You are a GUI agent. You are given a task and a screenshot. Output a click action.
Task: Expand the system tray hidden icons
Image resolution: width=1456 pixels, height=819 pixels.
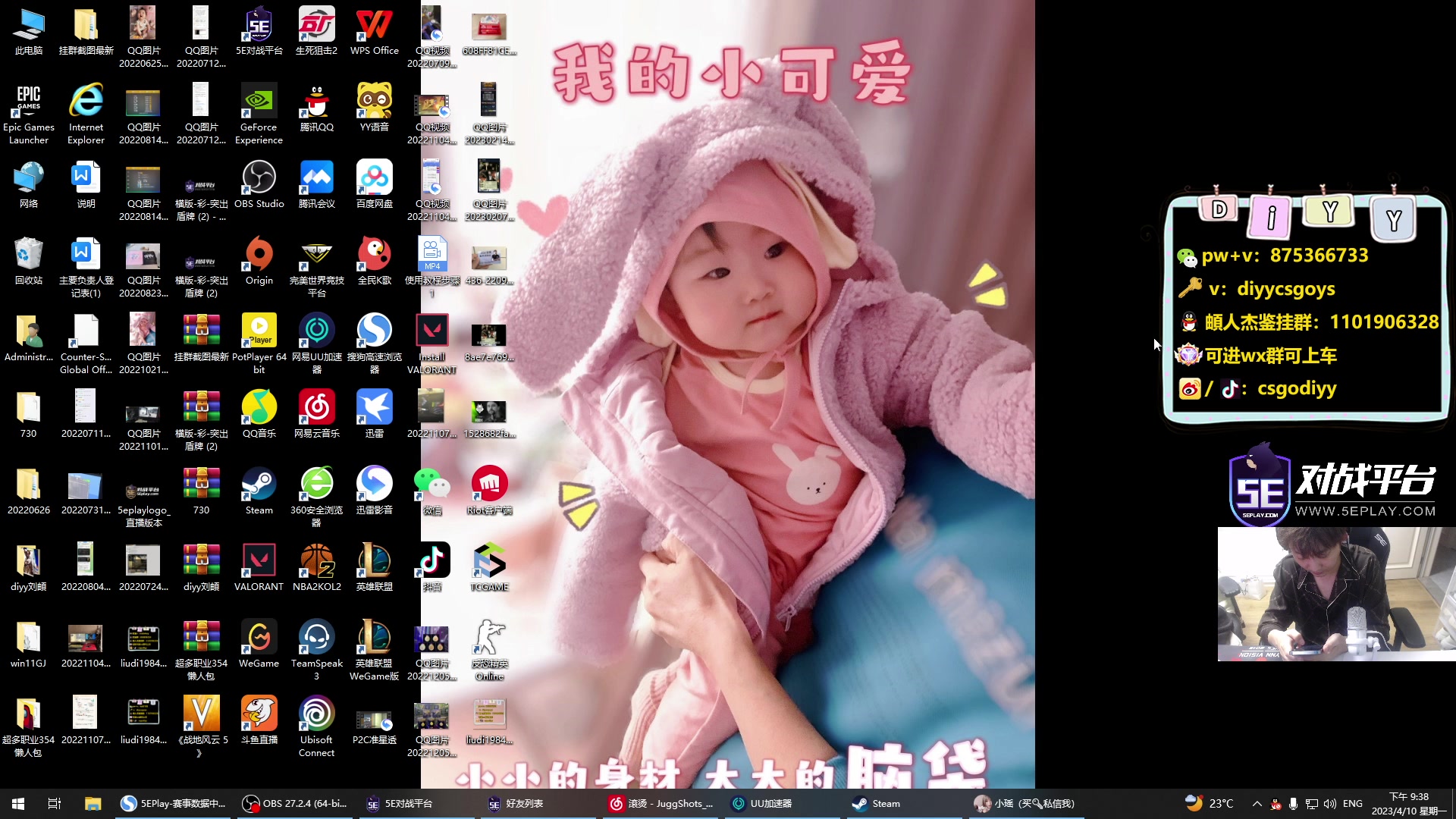point(1257,804)
